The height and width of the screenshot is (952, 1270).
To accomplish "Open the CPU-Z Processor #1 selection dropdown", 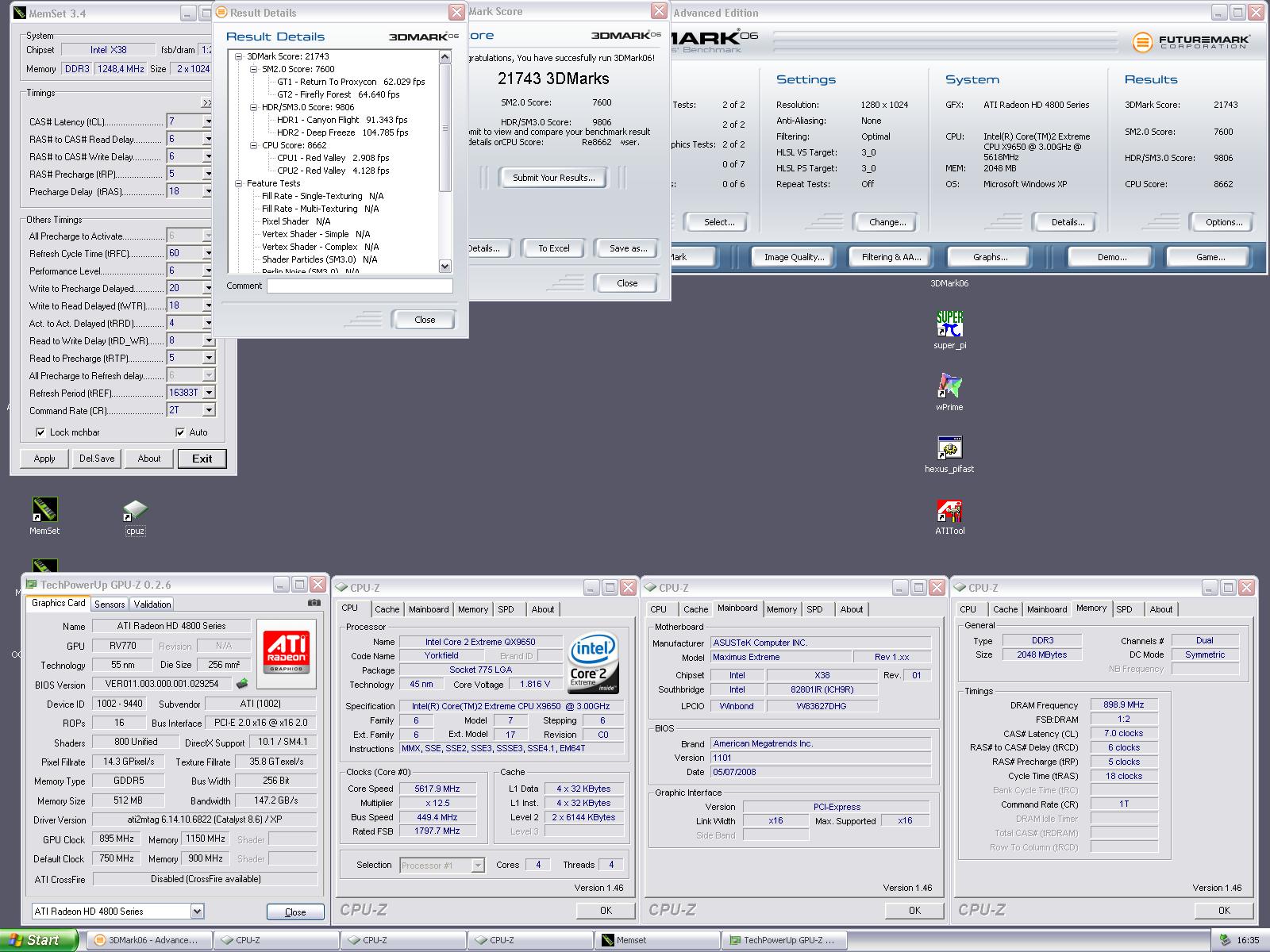I will point(478,866).
